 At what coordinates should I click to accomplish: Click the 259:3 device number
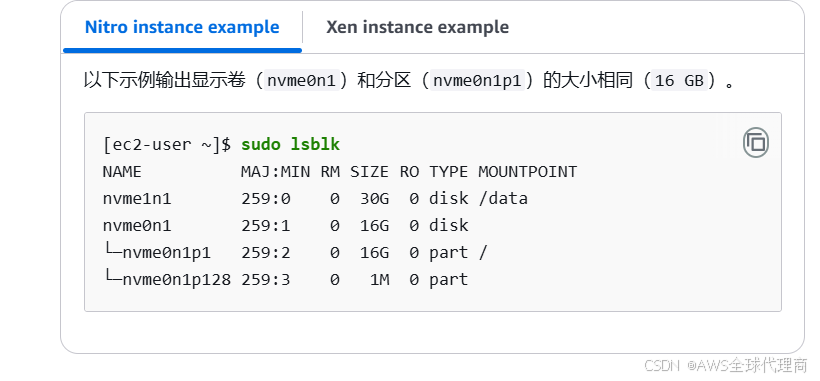(x=266, y=280)
